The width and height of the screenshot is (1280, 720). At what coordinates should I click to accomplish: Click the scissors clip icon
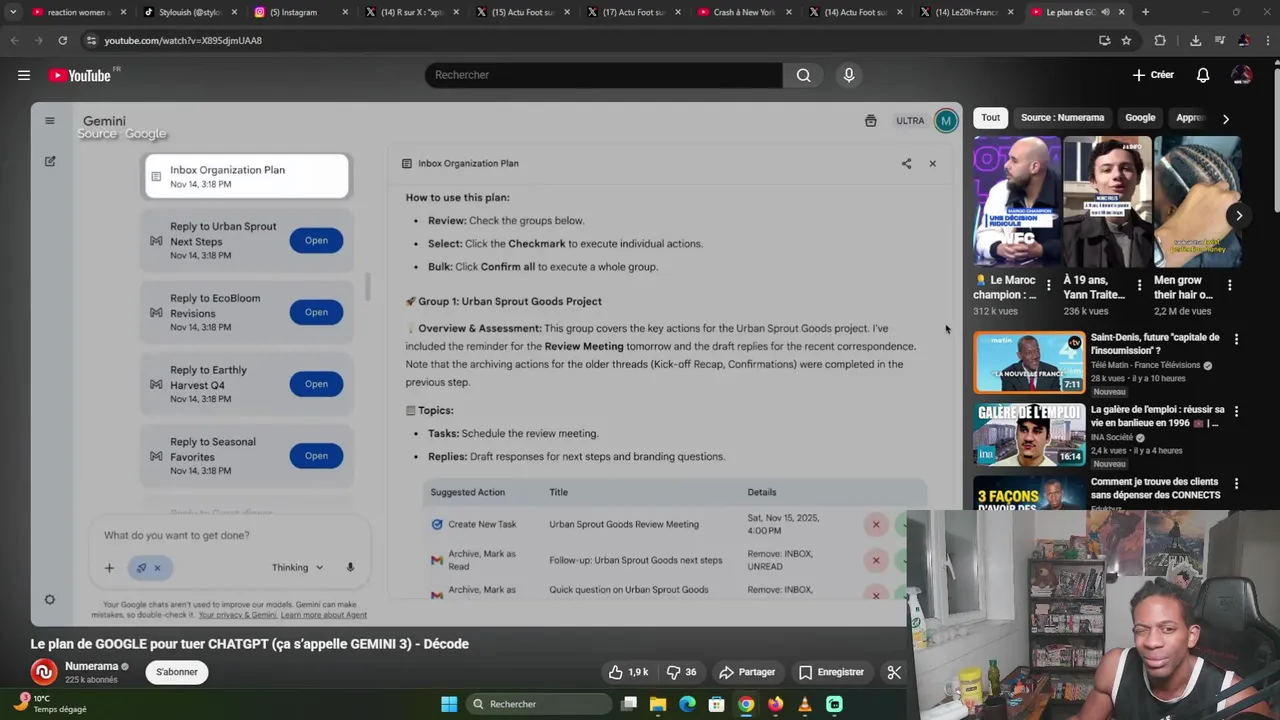(x=894, y=672)
